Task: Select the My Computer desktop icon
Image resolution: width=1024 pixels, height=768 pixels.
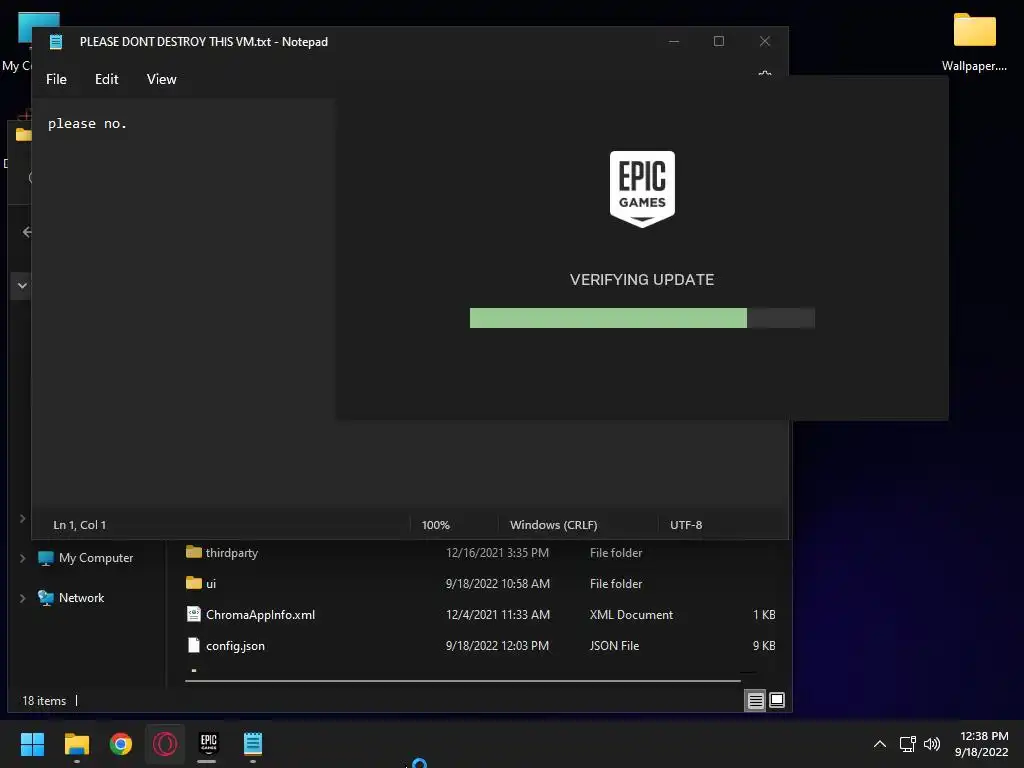Action: click(18, 41)
